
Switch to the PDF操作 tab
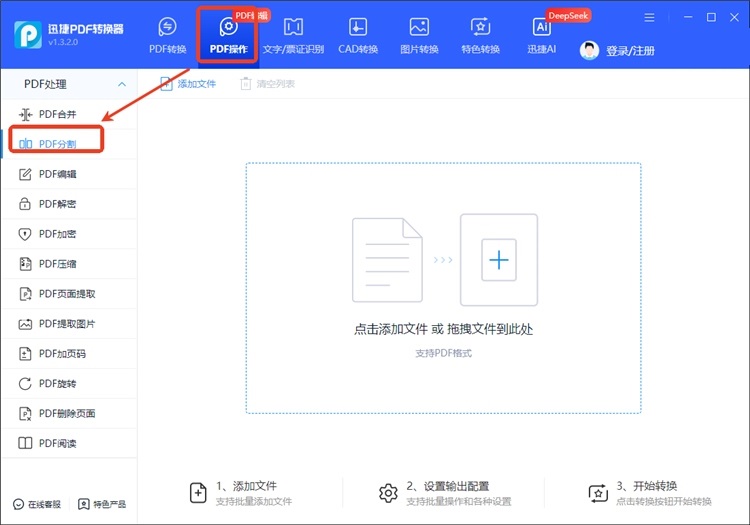pos(228,34)
